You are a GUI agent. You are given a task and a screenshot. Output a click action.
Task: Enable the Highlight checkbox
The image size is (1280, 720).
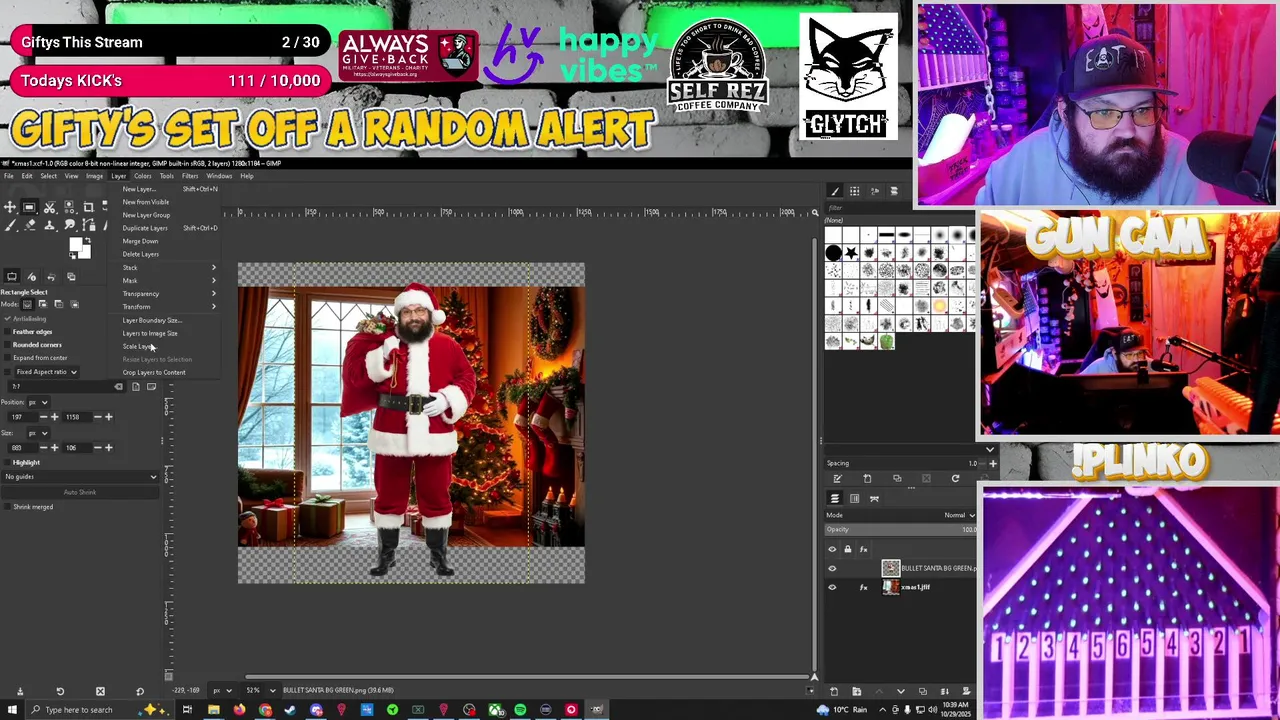click(x=7, y=462)
